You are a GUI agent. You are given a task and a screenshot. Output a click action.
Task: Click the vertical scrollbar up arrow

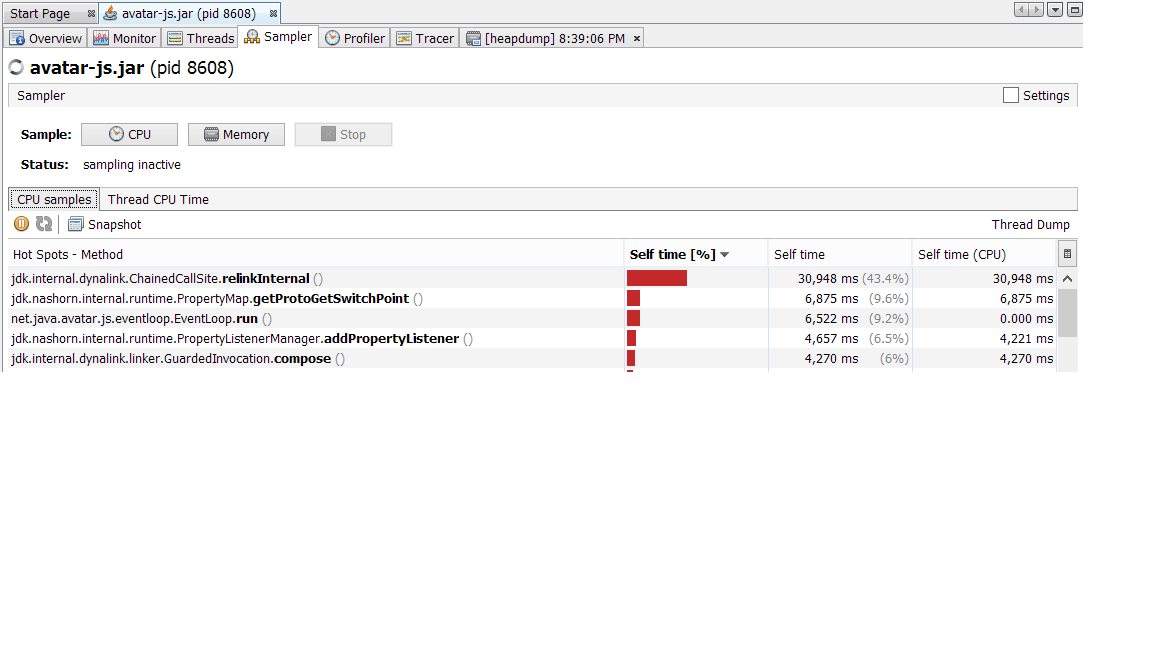[x=1067, y=279]
